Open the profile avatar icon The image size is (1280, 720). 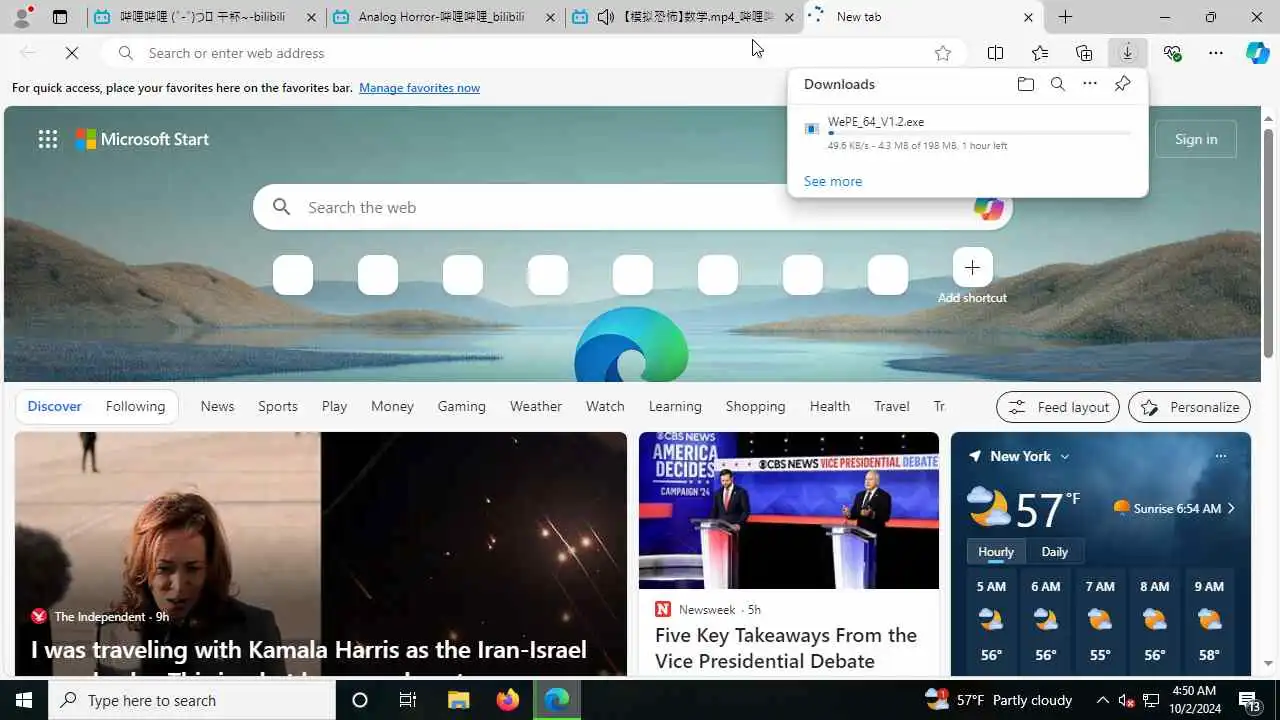(x=22, y=17)
